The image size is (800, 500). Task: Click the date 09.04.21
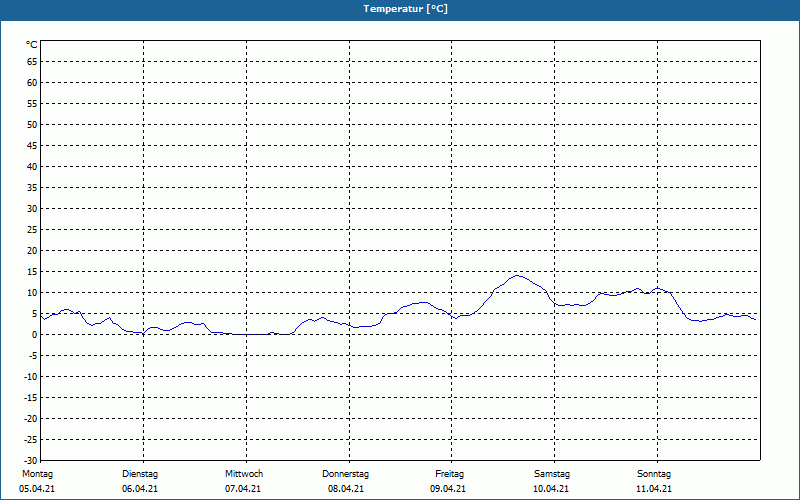tap(448, 489)
